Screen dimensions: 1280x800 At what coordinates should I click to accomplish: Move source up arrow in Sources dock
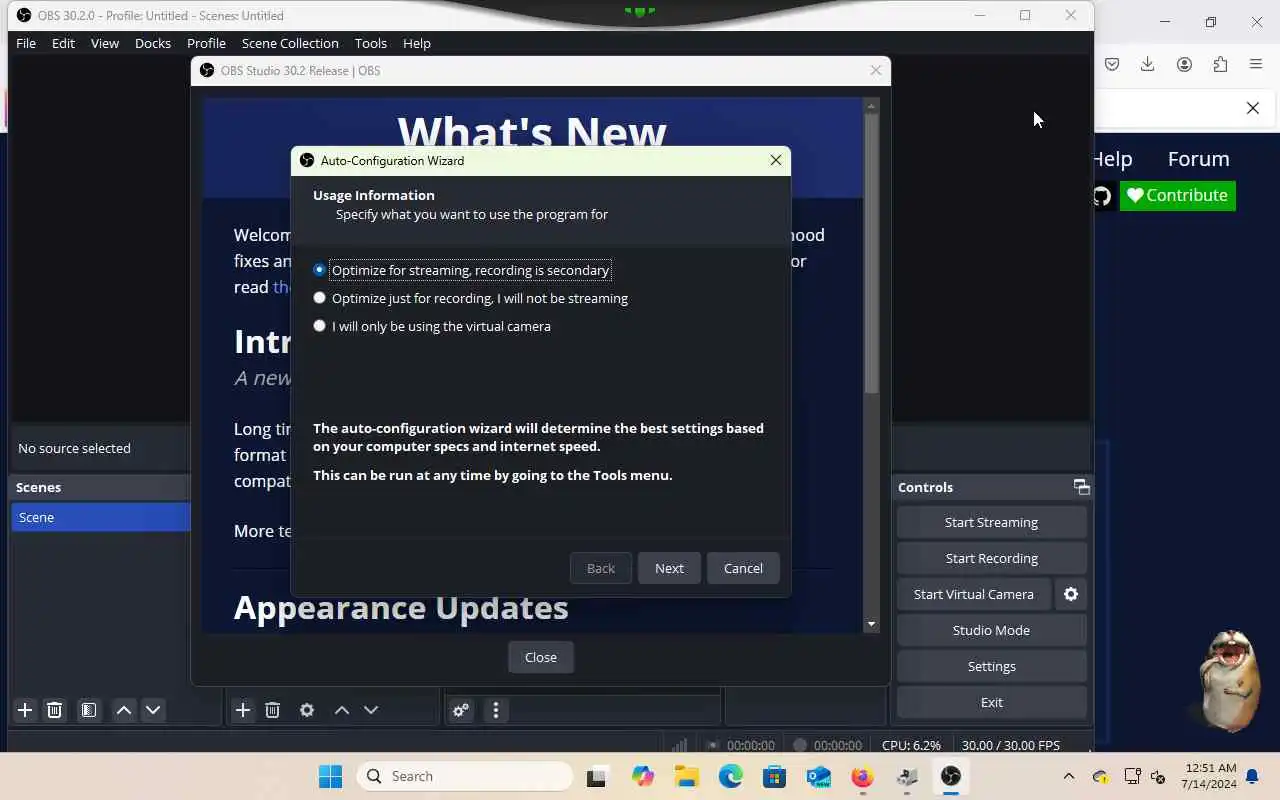click(x=342, y=710)
